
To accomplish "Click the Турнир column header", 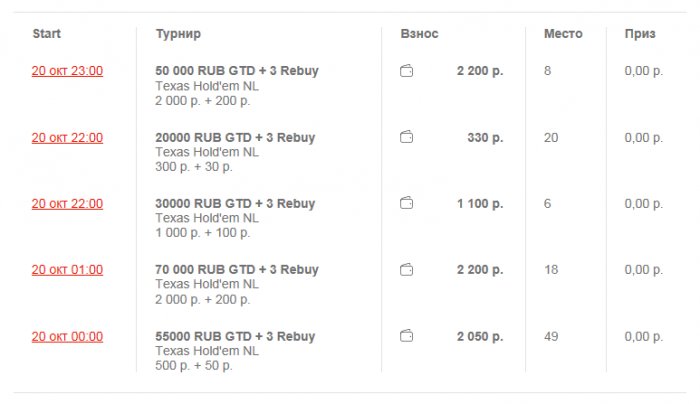I will [178, 34].
